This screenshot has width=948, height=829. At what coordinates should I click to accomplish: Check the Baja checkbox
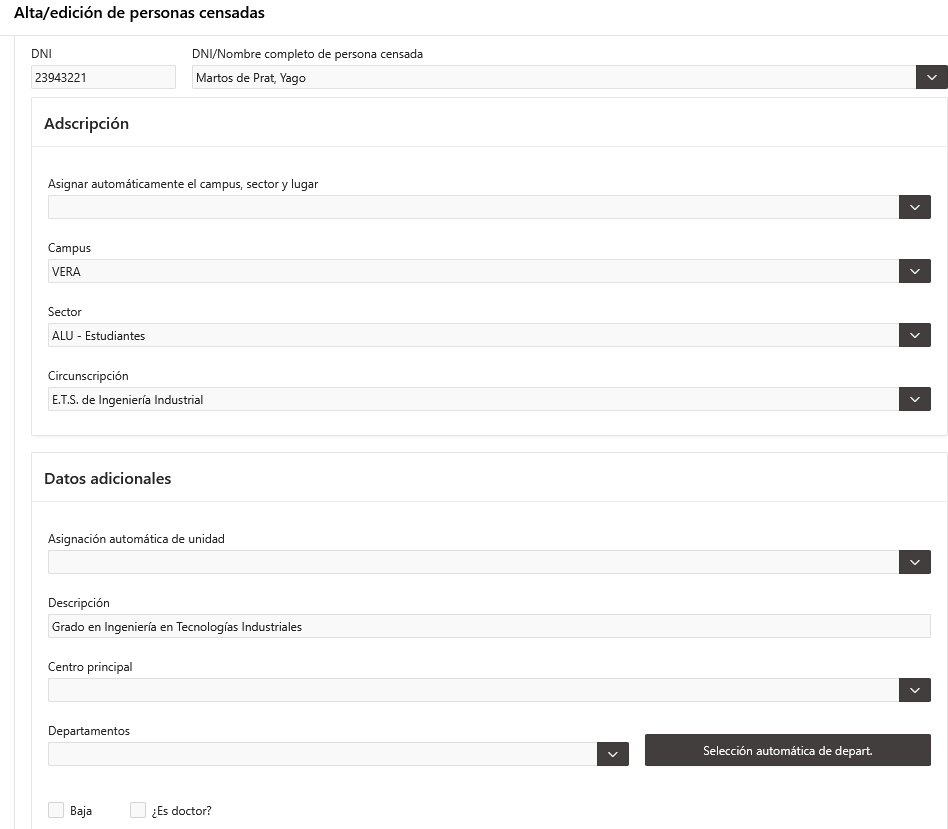click(x=56, y=810)
